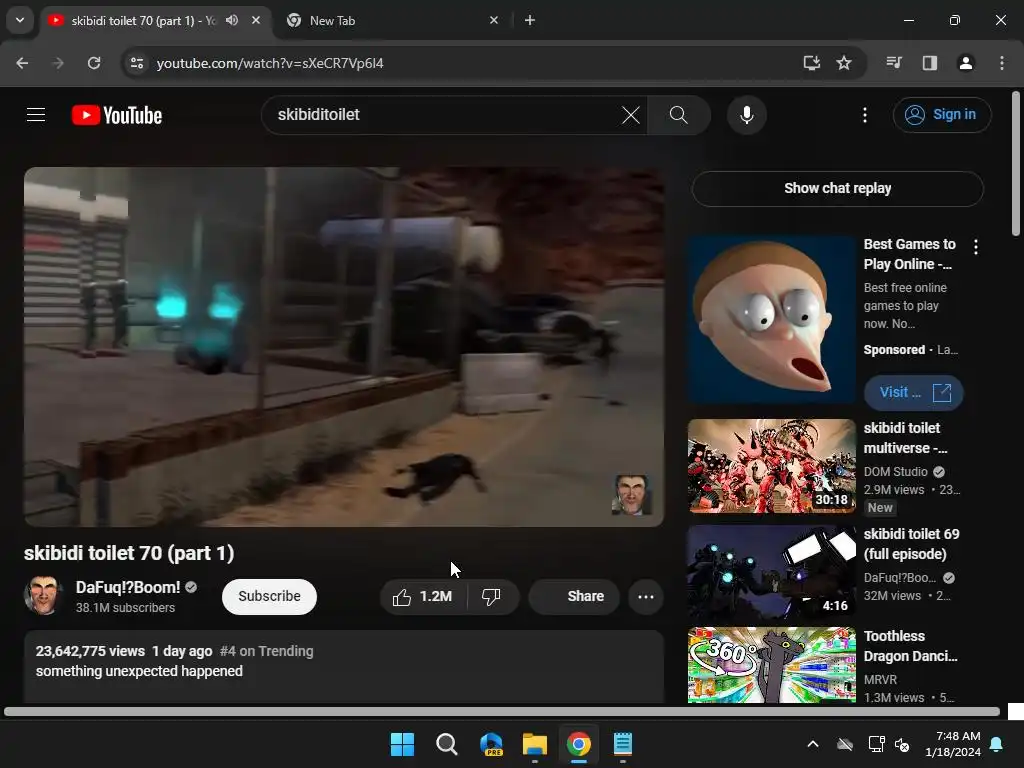Dislike the video with thumbs-down icon
This screenshot has height=768, width=1024.
point(491,596)
